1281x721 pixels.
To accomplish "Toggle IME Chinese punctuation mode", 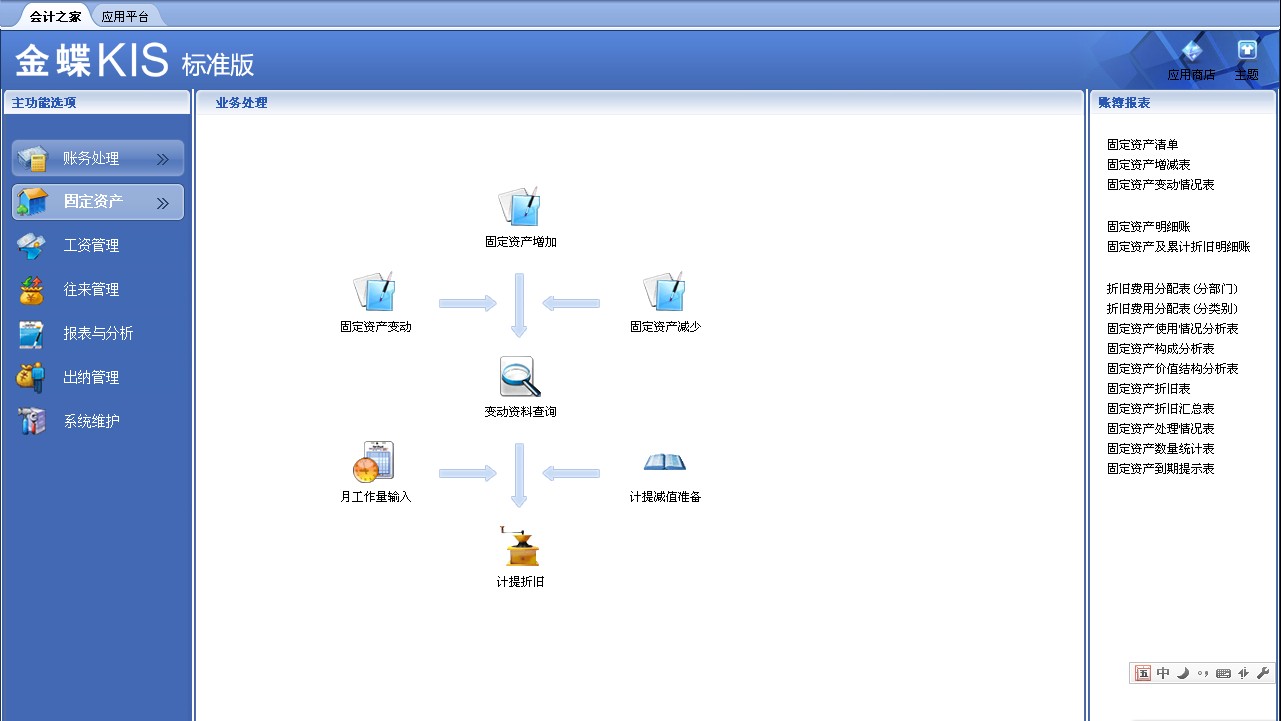I will click(x=1203, y=673).
